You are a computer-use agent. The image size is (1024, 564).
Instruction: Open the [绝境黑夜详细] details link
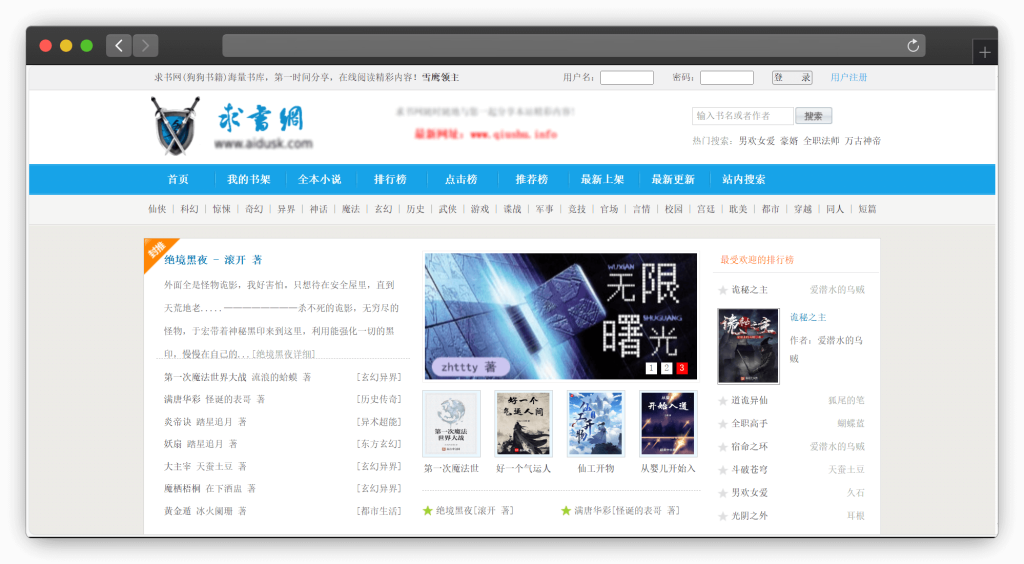pyautogui.click(x=283, y=354)
